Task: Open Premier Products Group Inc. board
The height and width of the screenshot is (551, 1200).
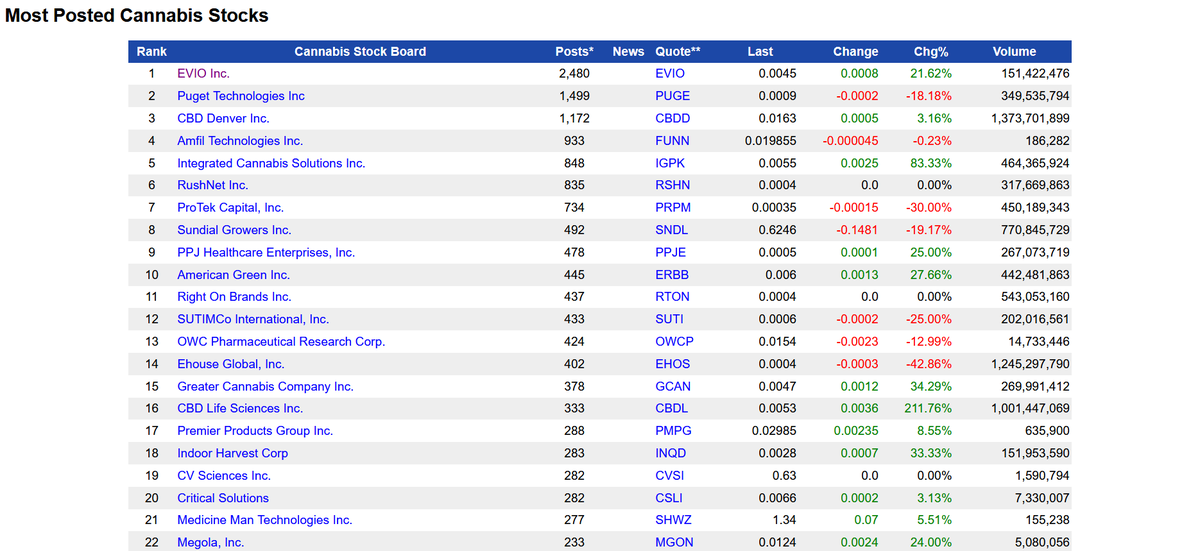Action: click(x=255, y=431)
